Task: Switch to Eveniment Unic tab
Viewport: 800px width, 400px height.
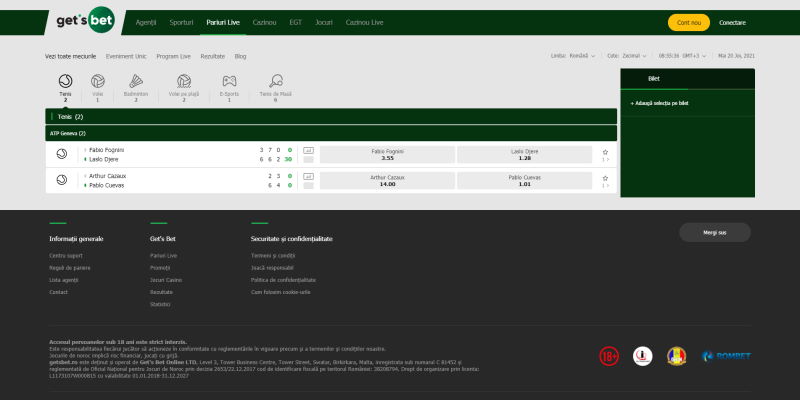Action: (x=126, y=57)
